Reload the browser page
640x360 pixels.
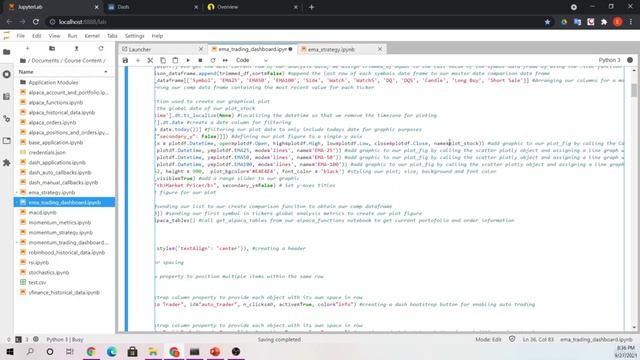36,22
